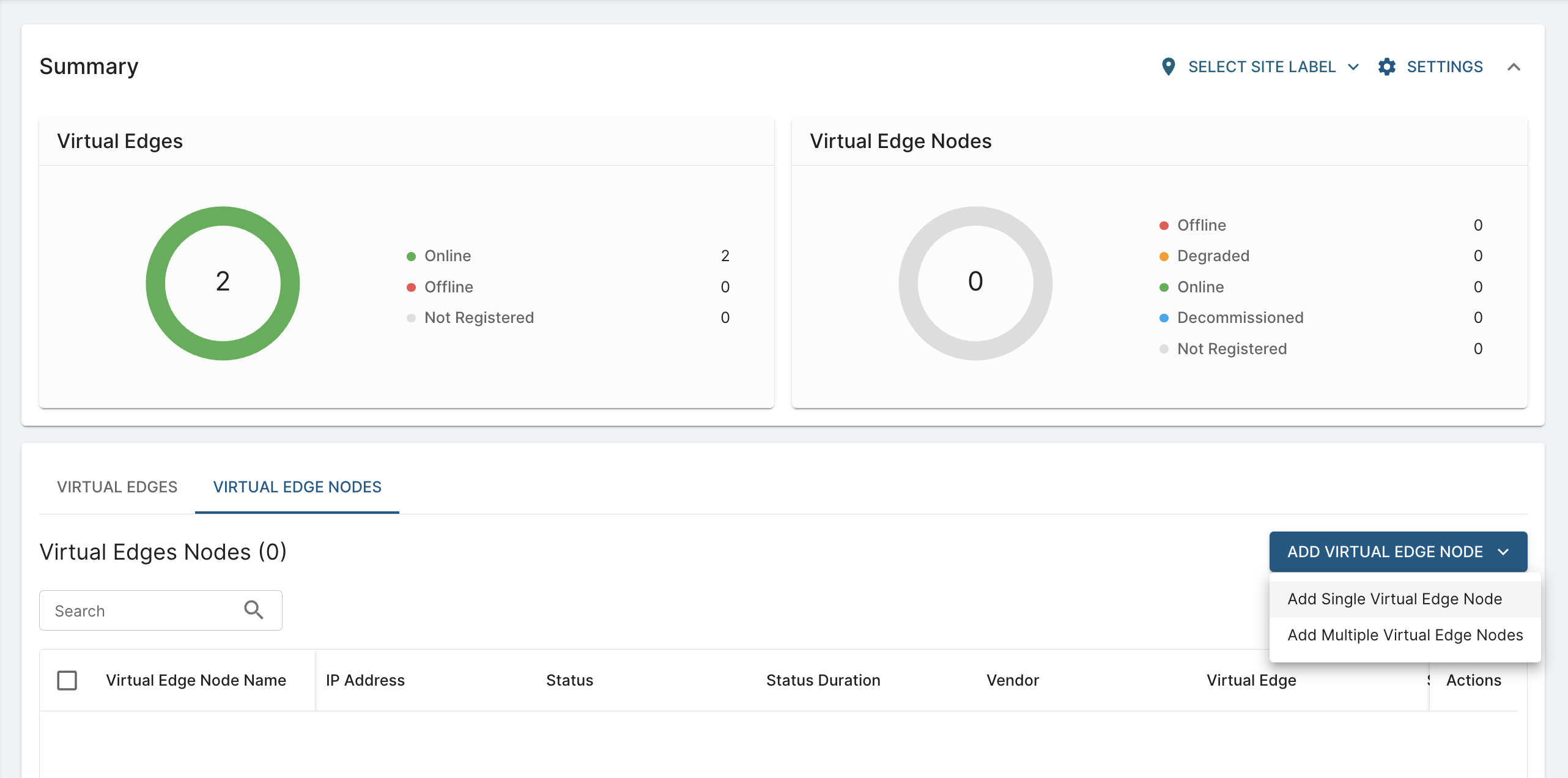Click the Virtual Edges donut chart

tap(223, 283)
